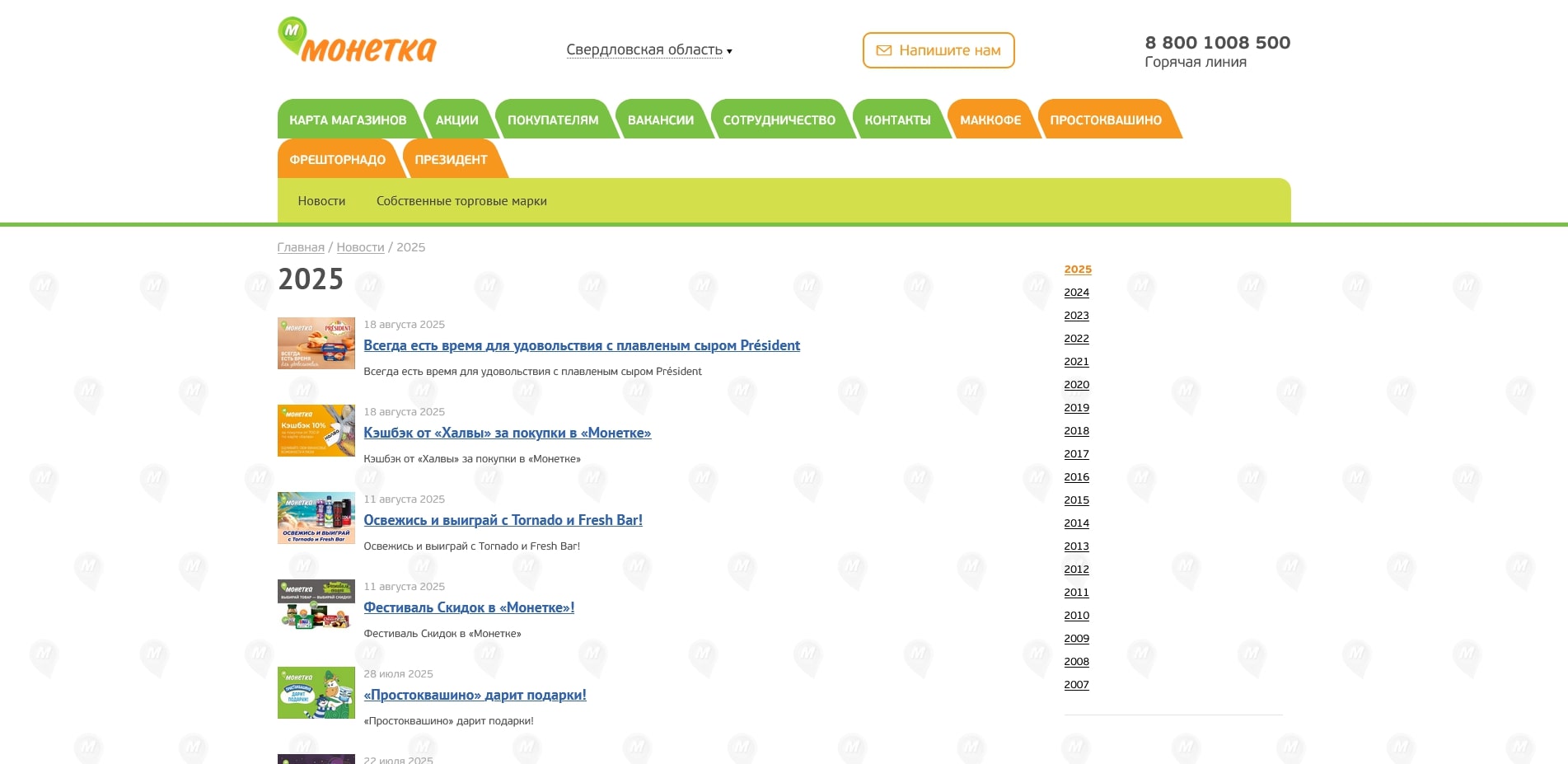Open the Простоквашино tab
The height and width of the screenshot is (764, 1568).
click(1105, 120)
